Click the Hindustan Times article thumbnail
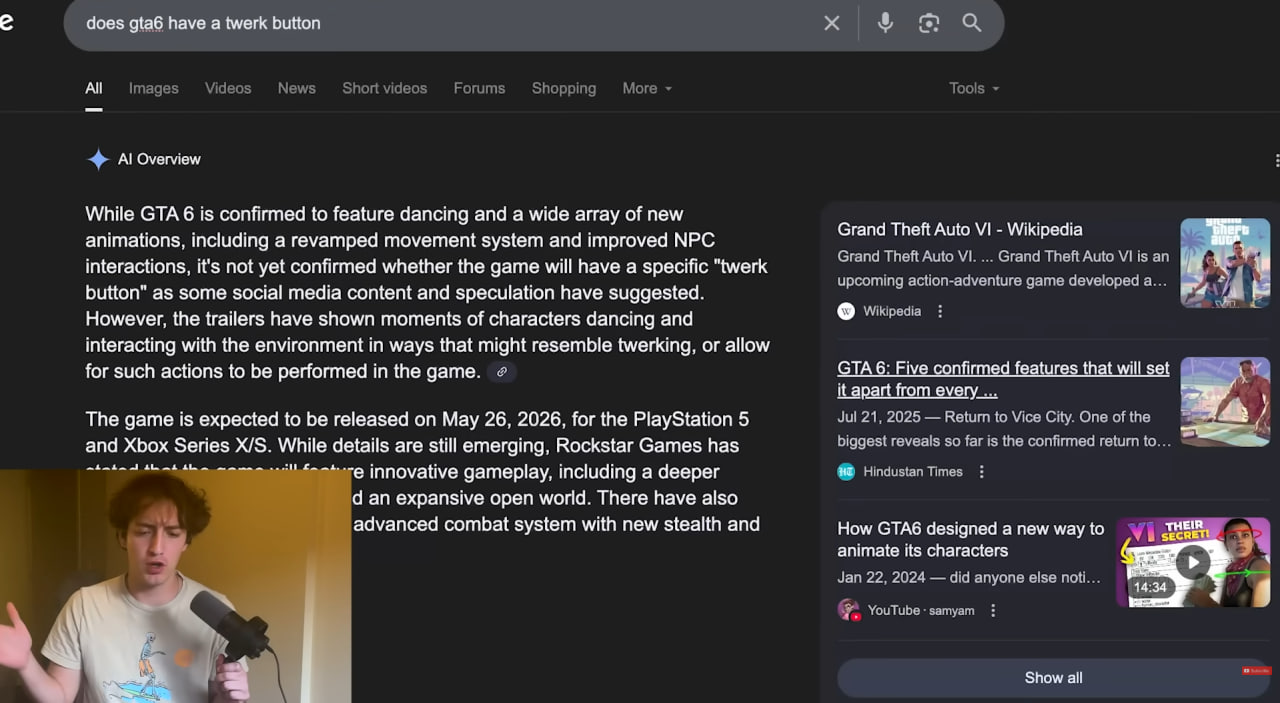1280x703 pixels. tap(1224, 402)
